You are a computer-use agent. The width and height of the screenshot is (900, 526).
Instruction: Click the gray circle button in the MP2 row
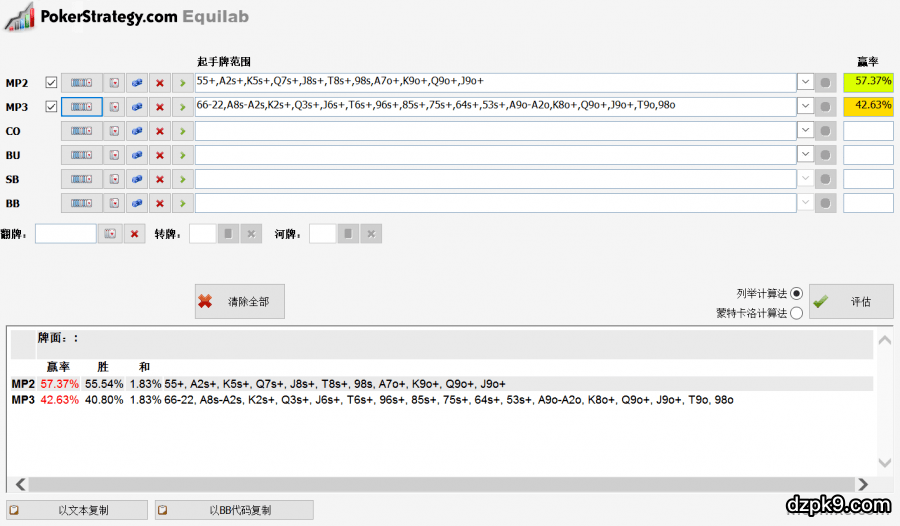(825, 82)
